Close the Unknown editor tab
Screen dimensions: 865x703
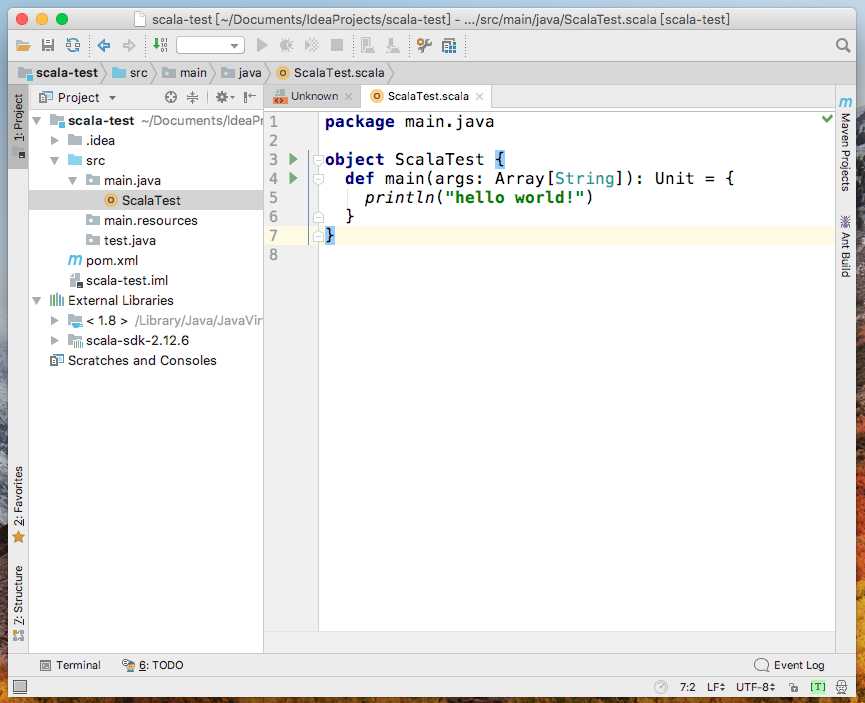coord(348,97)
